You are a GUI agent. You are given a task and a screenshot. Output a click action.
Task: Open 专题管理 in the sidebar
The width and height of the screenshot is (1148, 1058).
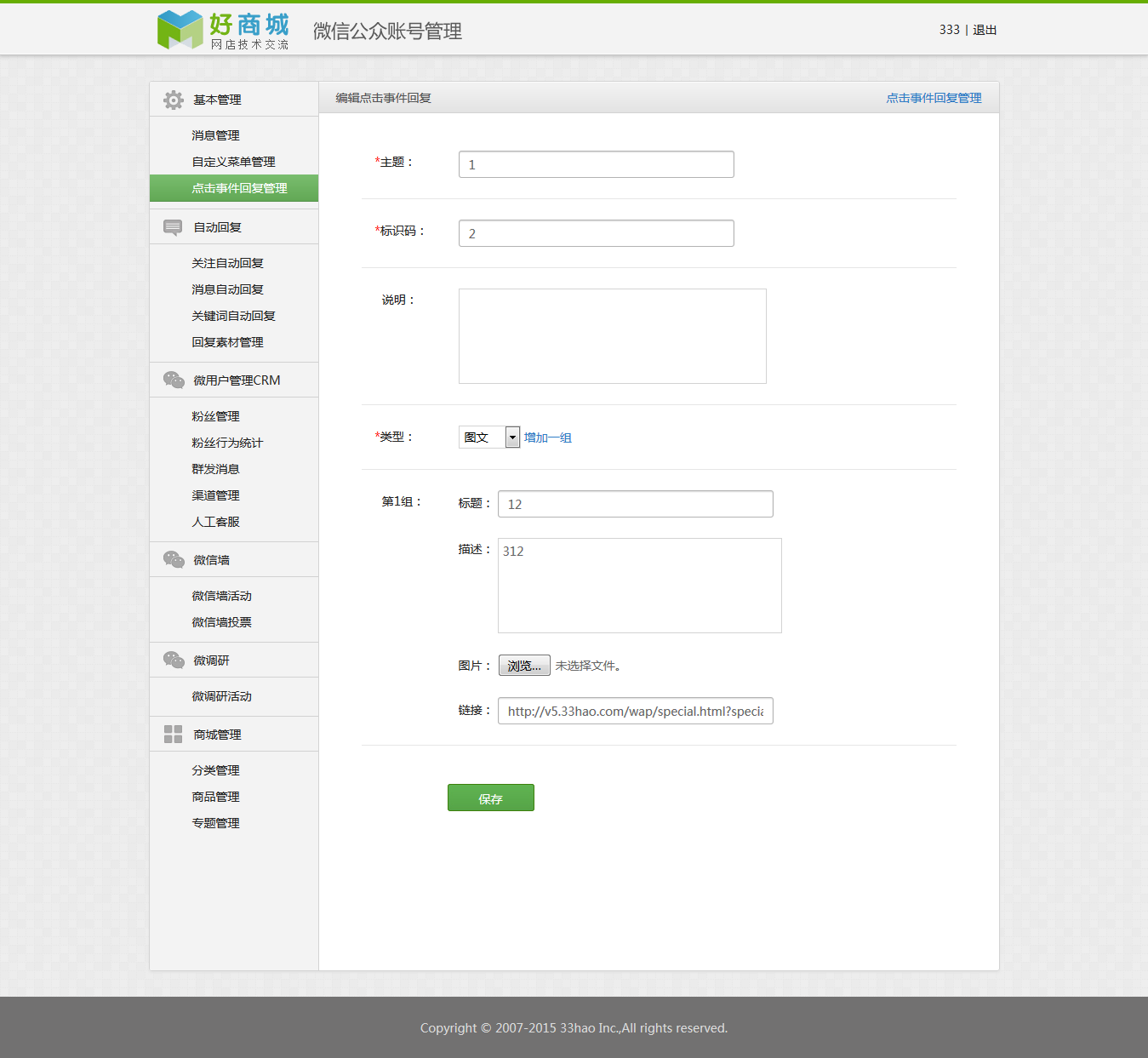point(215,823)
